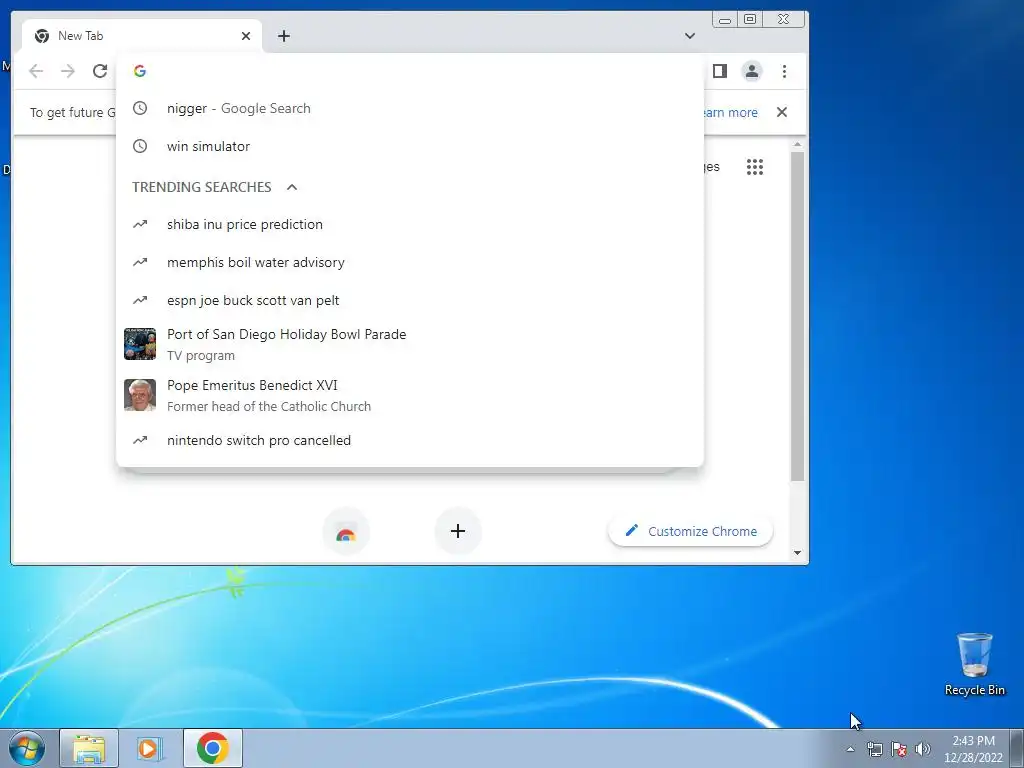Pick espn joe buck scott van pelt
Screen dimensions: 1024x768
coord(409,300)
